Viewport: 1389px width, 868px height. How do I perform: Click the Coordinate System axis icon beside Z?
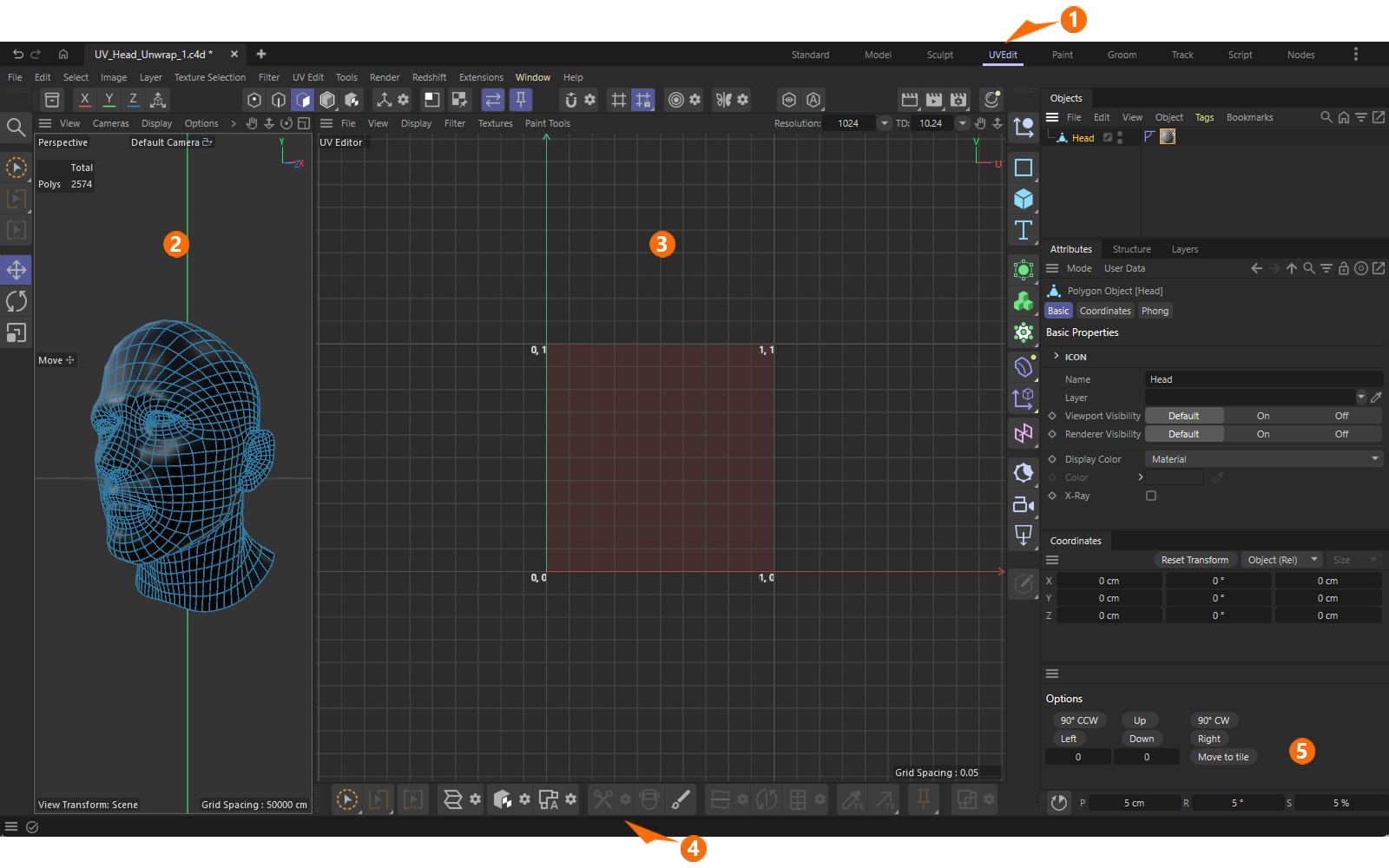(158, 100)
